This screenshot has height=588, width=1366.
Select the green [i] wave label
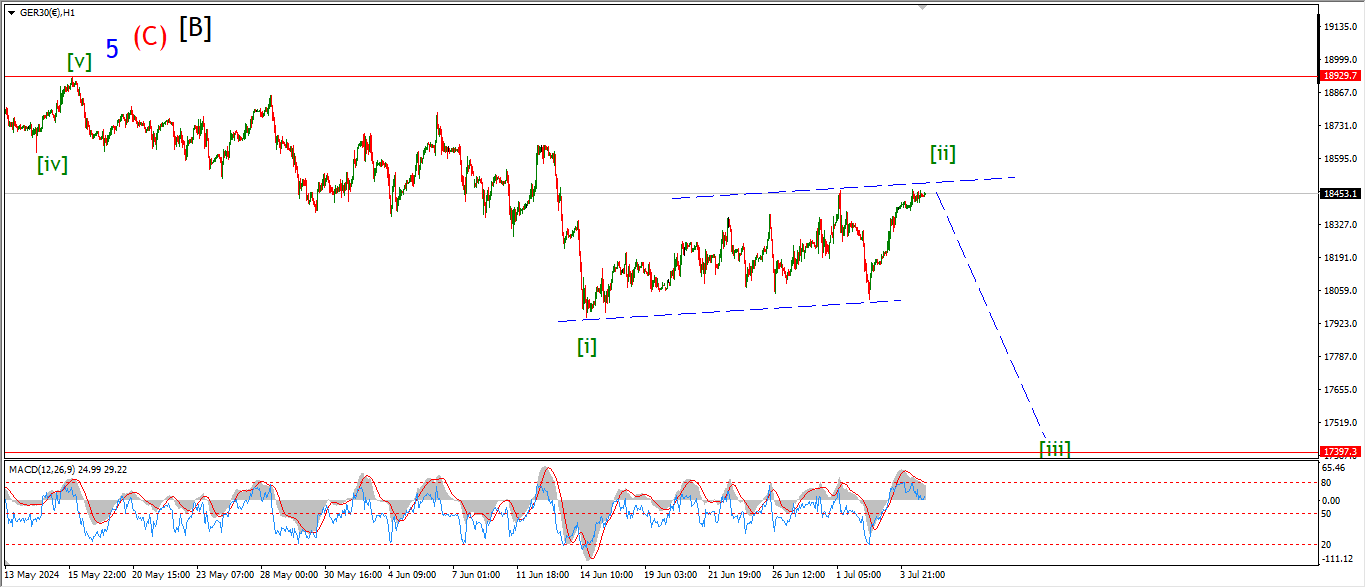587,347
